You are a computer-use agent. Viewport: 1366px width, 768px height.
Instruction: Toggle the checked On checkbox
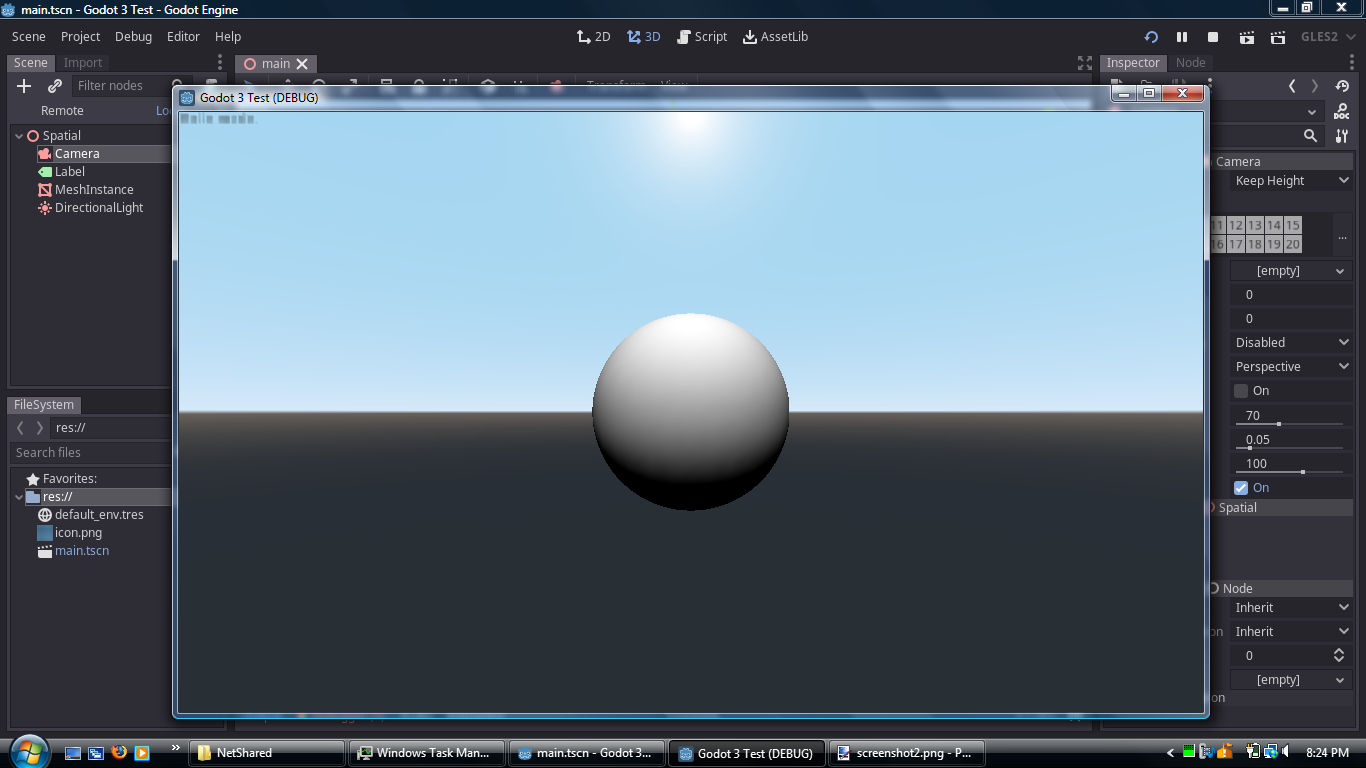(x=1241, y=488)
